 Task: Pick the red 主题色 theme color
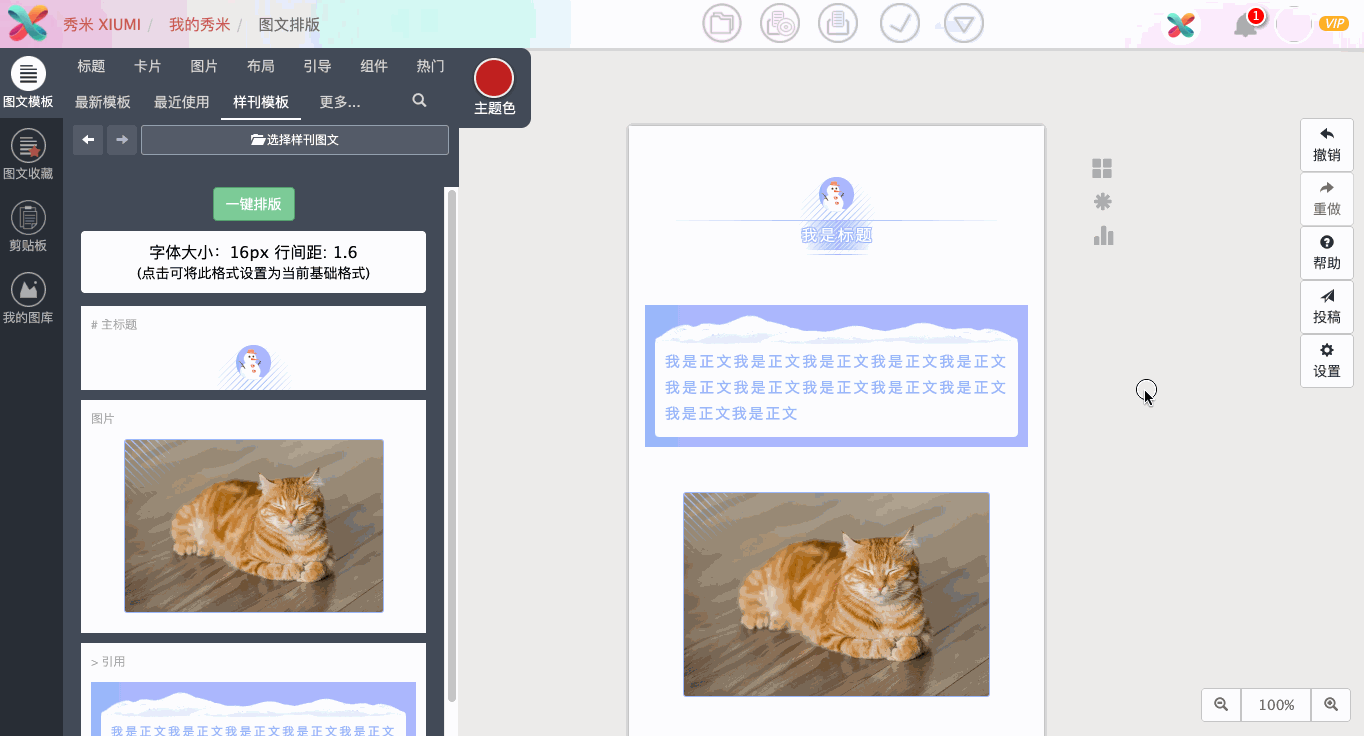[494, 79]
